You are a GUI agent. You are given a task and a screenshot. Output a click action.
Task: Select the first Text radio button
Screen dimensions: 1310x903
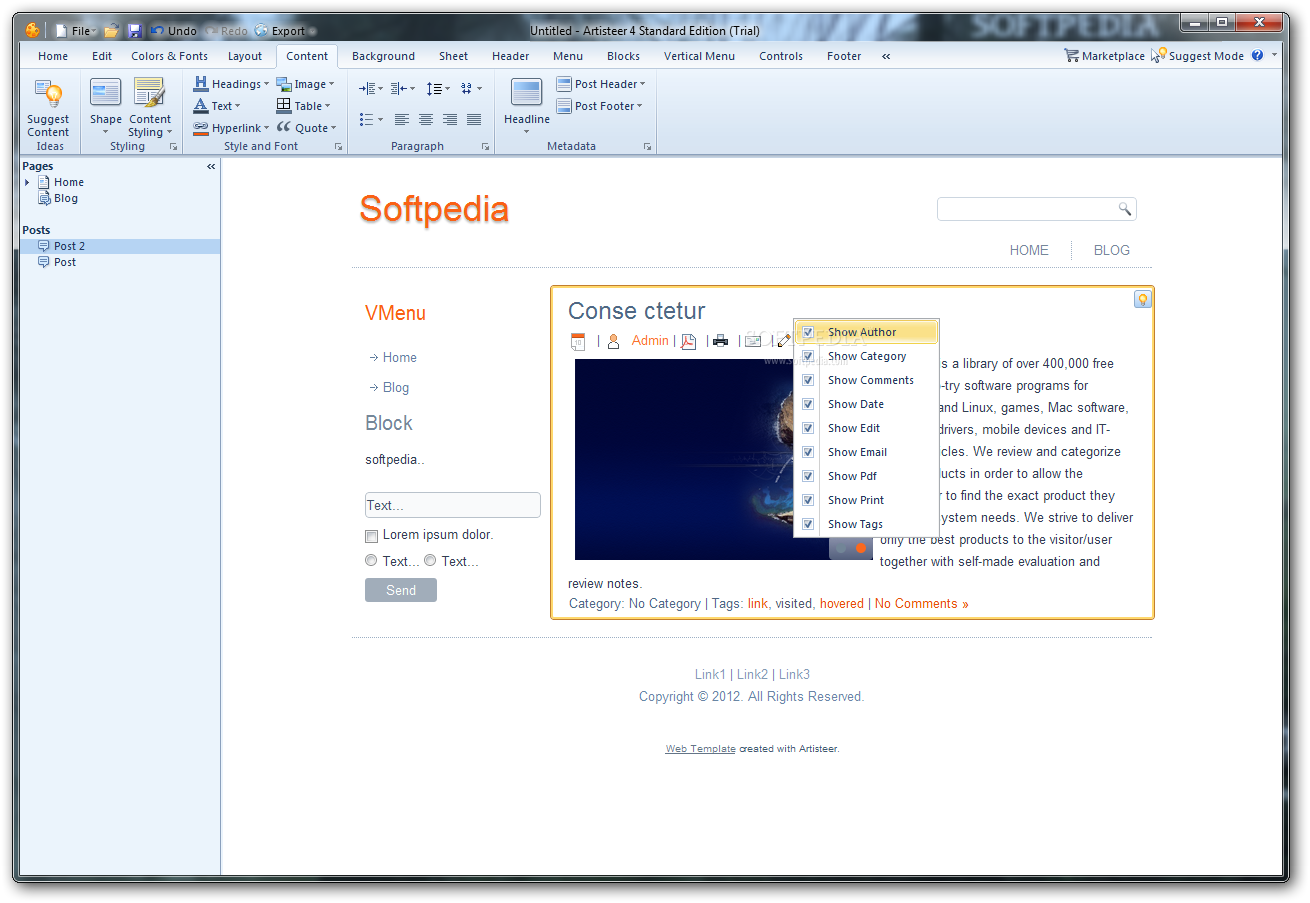(x=371, y=561)
